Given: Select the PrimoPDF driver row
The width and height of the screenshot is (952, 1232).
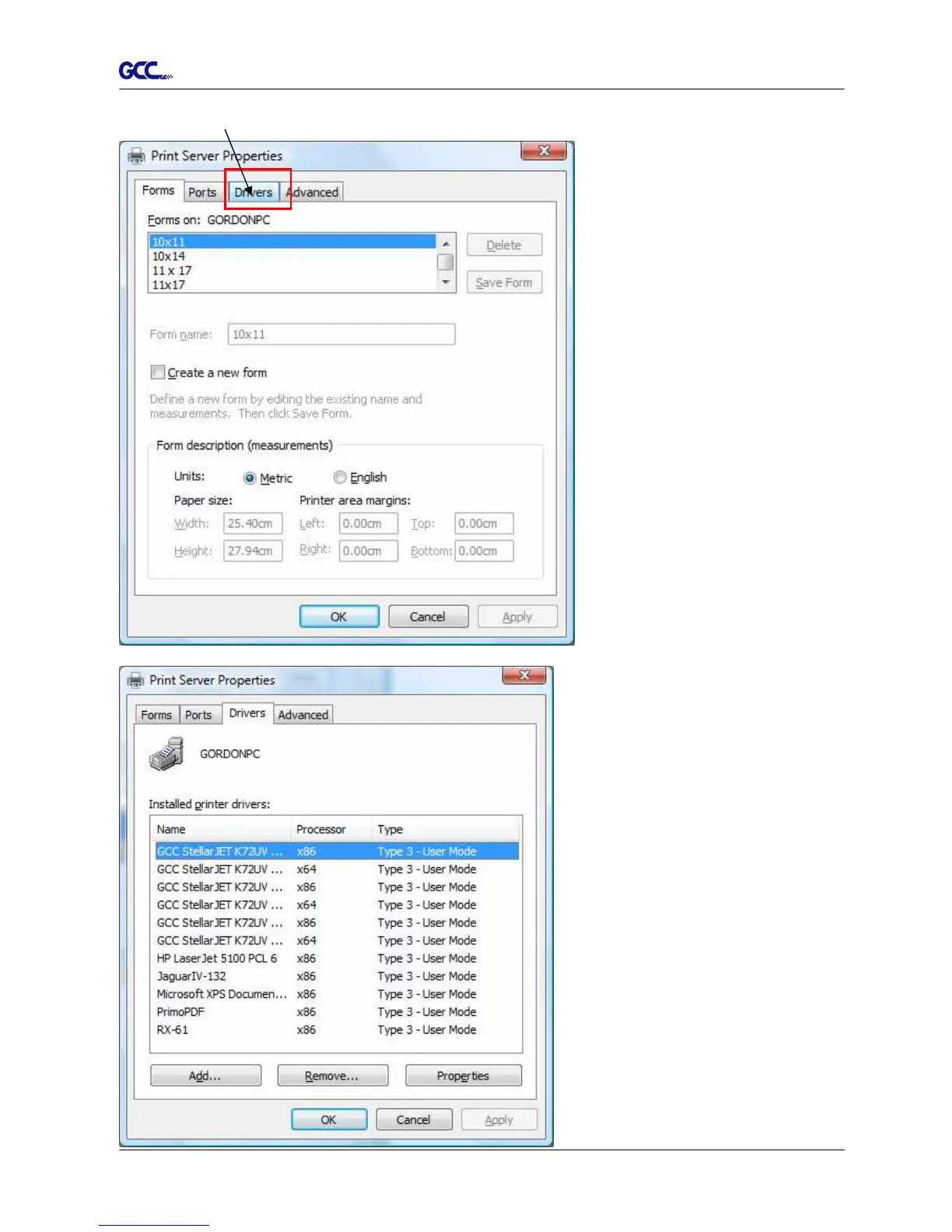Looking at the screenshot, I should [x=337, y=1012].
